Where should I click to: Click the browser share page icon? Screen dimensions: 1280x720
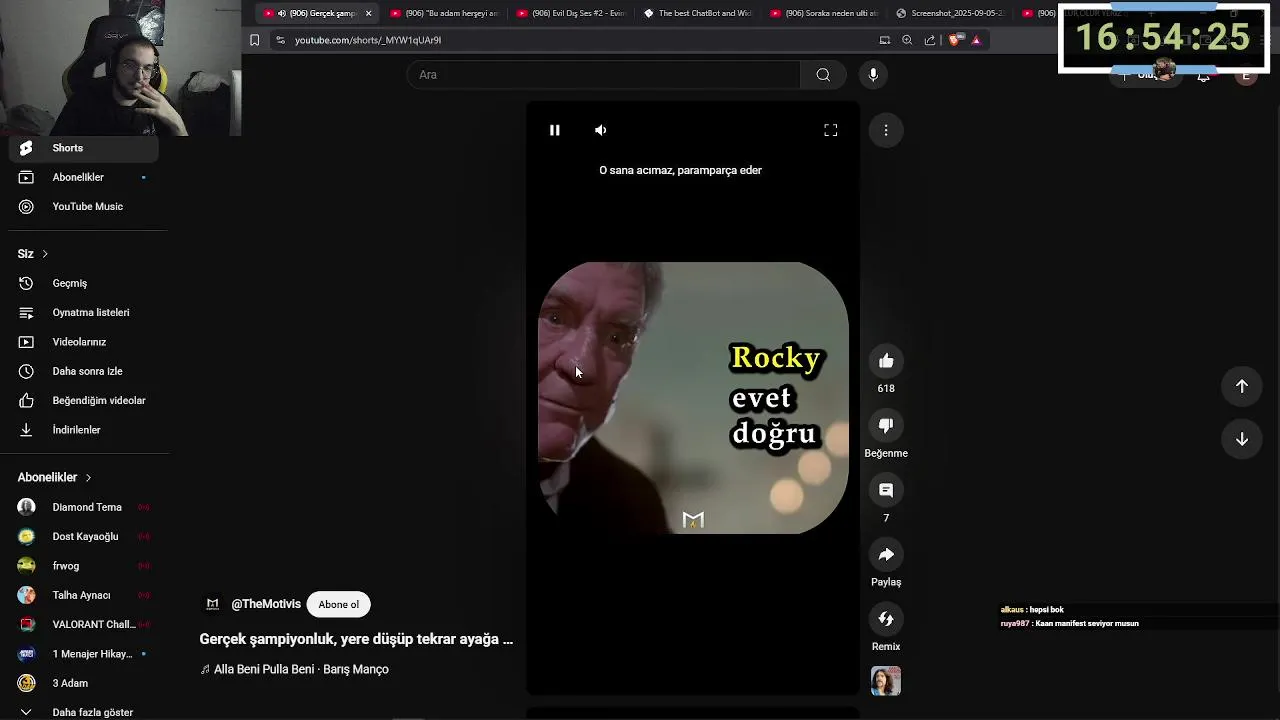click(x=930, y=40)
